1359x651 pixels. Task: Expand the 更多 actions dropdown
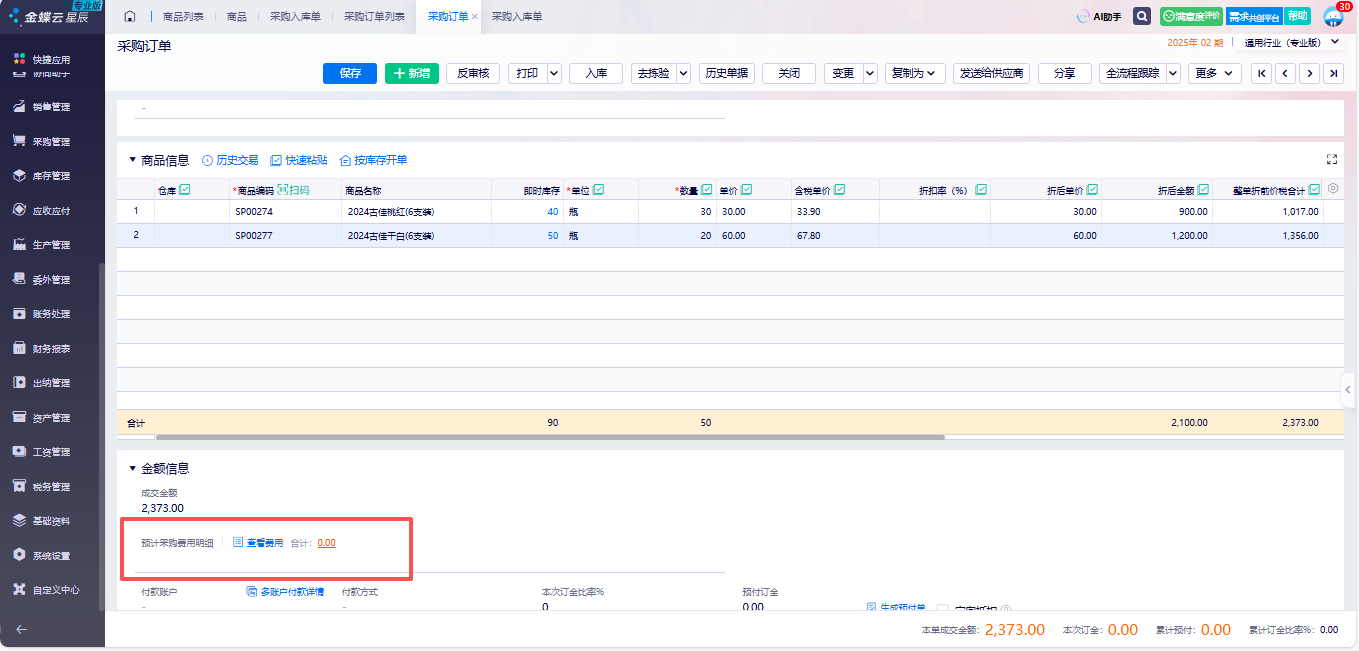(x=1215, y=73)
